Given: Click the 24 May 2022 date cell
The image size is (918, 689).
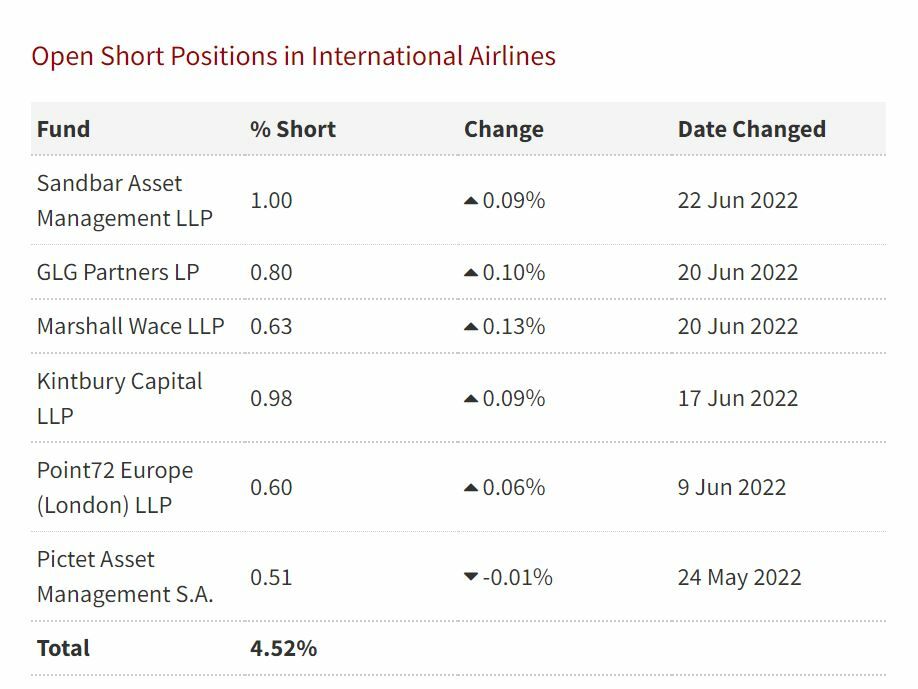Looking at the screenshot, I should click(740, 577).
